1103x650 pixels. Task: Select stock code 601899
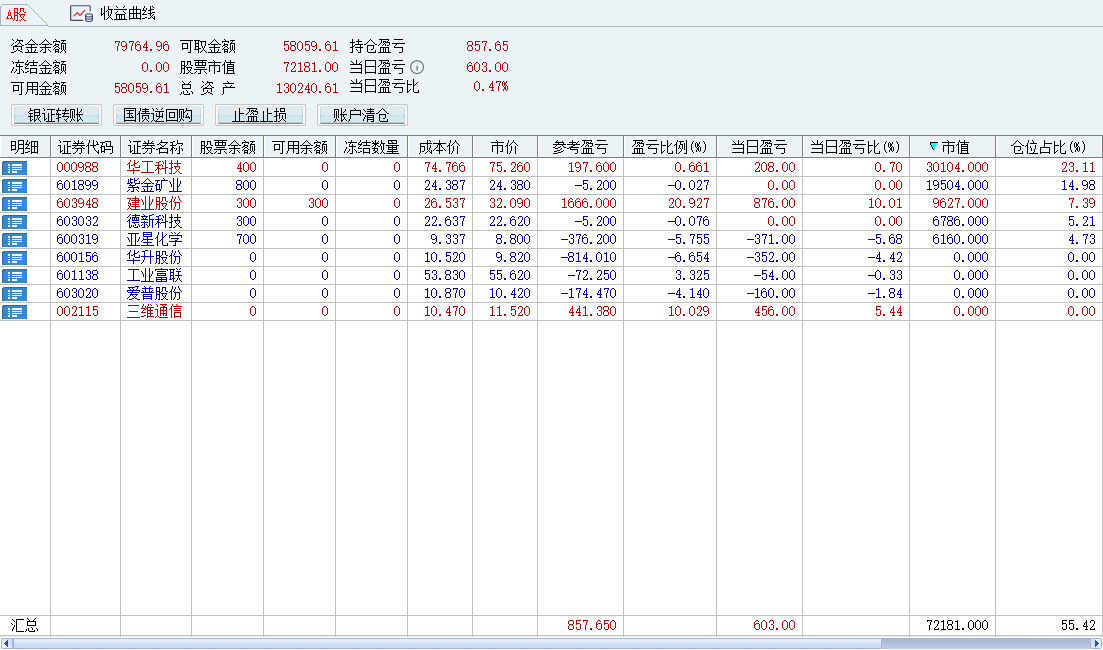click(77, 186)
